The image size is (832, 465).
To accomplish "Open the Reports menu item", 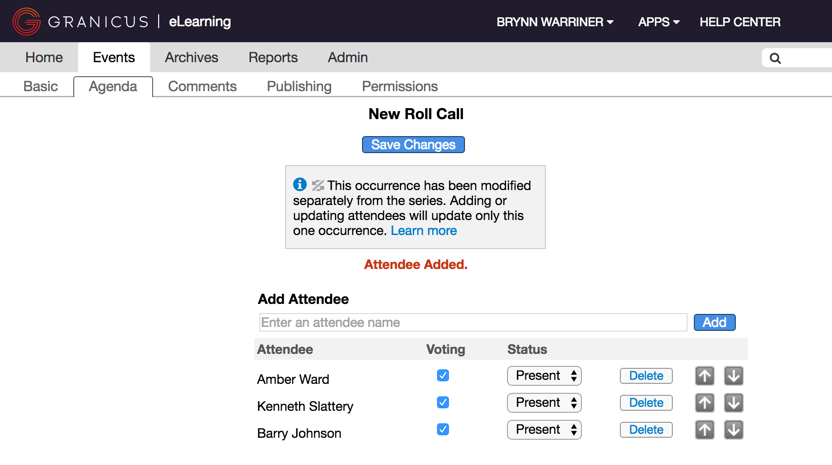I will point(273,58).
